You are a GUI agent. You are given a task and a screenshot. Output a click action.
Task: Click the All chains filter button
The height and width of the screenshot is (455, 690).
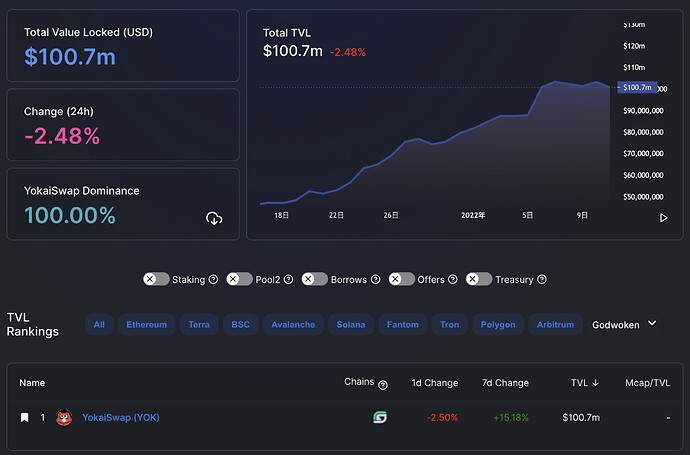(x=99, y=325)
